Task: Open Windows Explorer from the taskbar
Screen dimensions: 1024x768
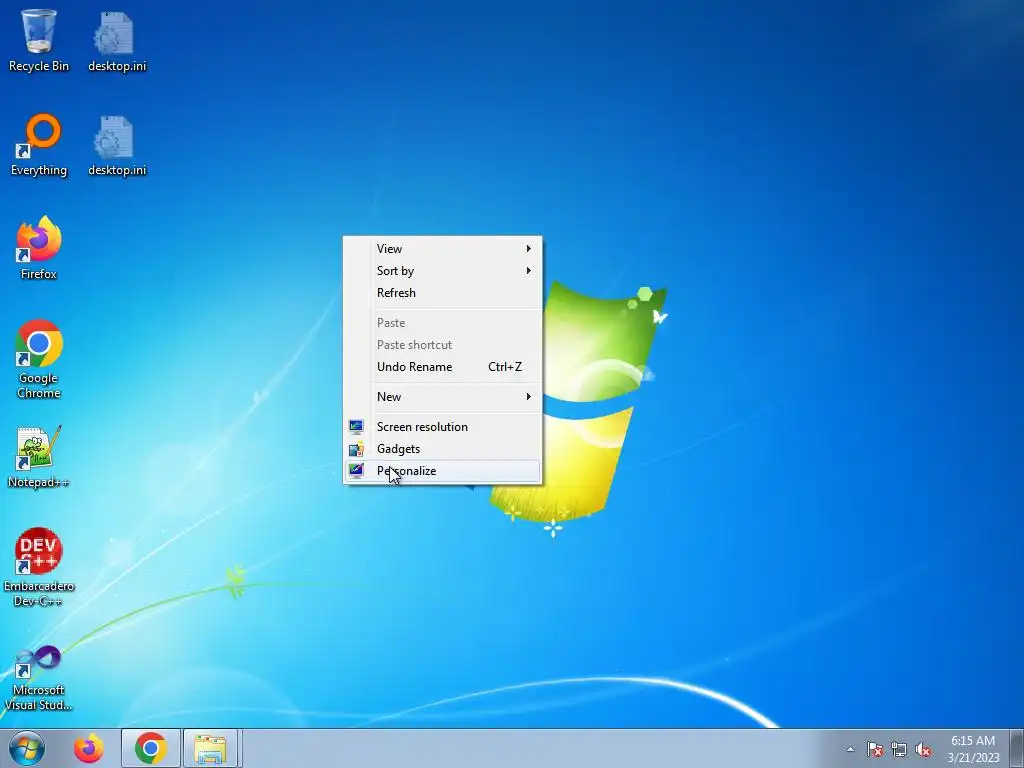Action: click(211, 748)
